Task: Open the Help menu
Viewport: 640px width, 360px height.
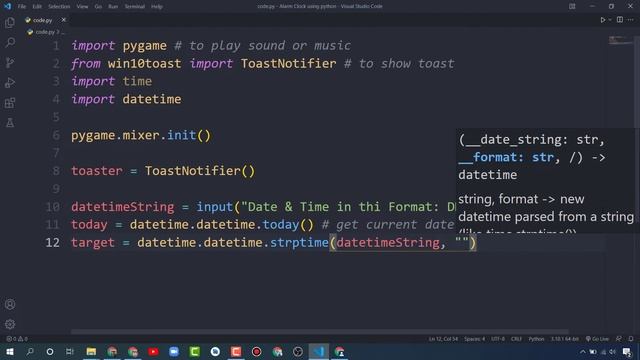Action: point(157,7)
